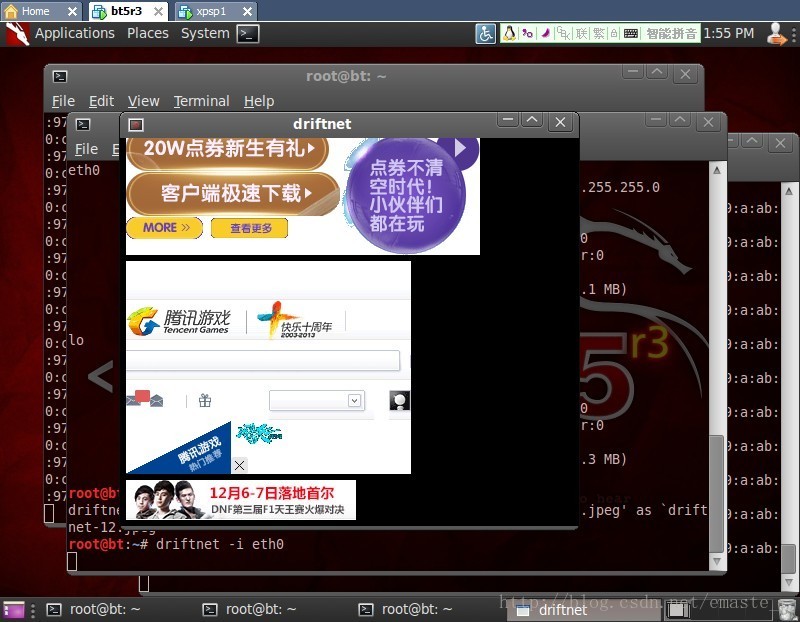Toggle the 繁 traditional Chinese mode
Viewport: 800px width, 622px height.
tap(598, 34)
